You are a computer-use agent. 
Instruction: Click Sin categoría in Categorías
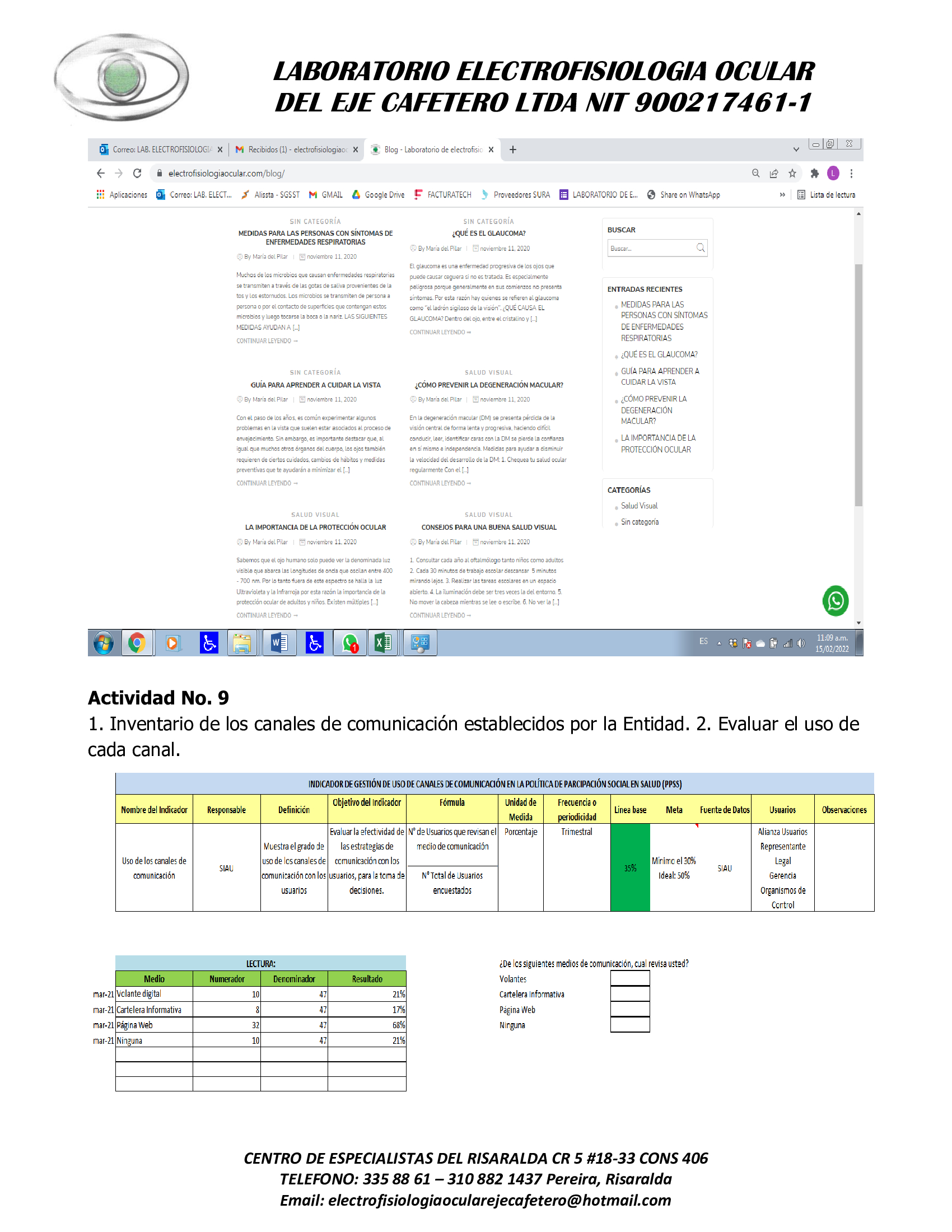pos(640,522)
